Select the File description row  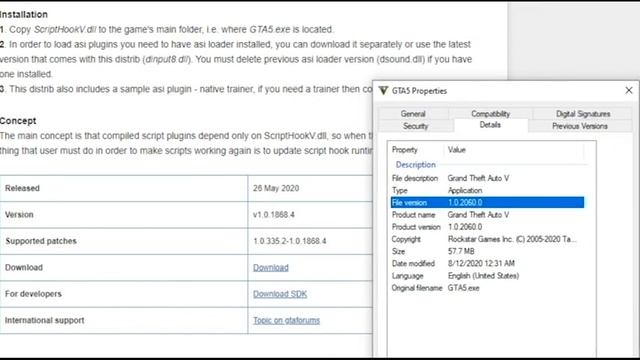click(487, 178)
